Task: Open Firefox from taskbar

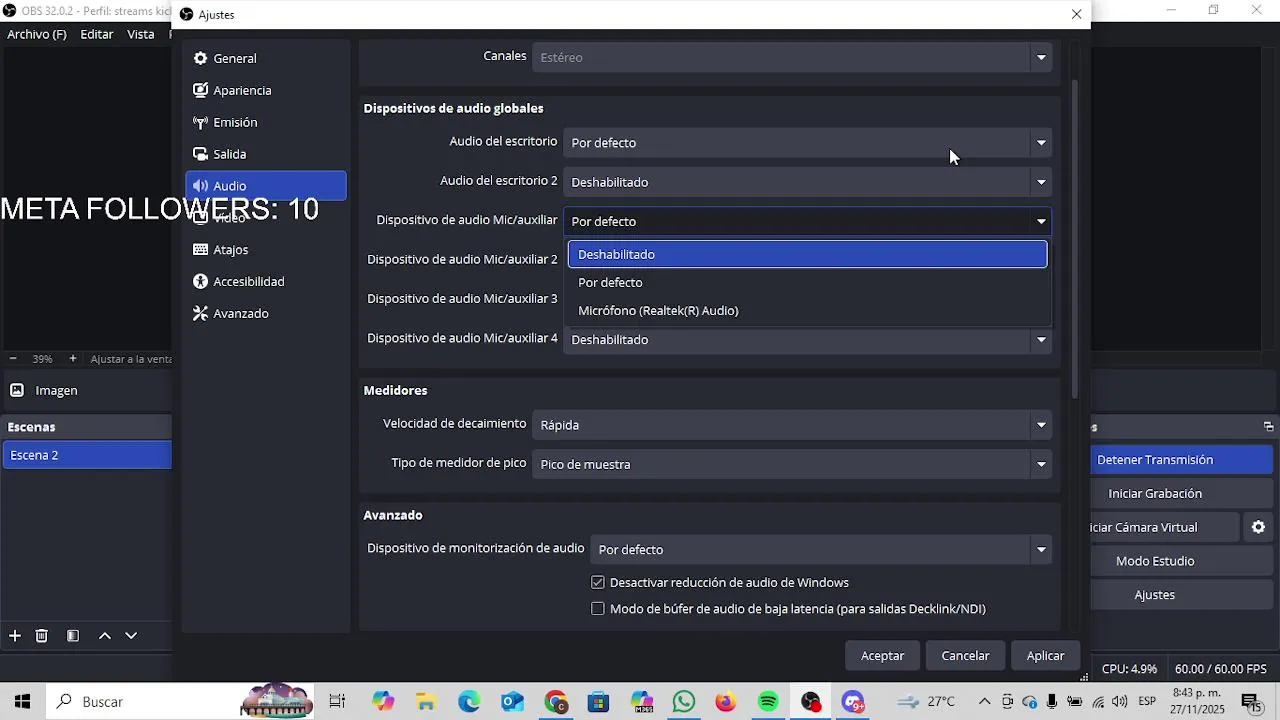Action: 726,702
